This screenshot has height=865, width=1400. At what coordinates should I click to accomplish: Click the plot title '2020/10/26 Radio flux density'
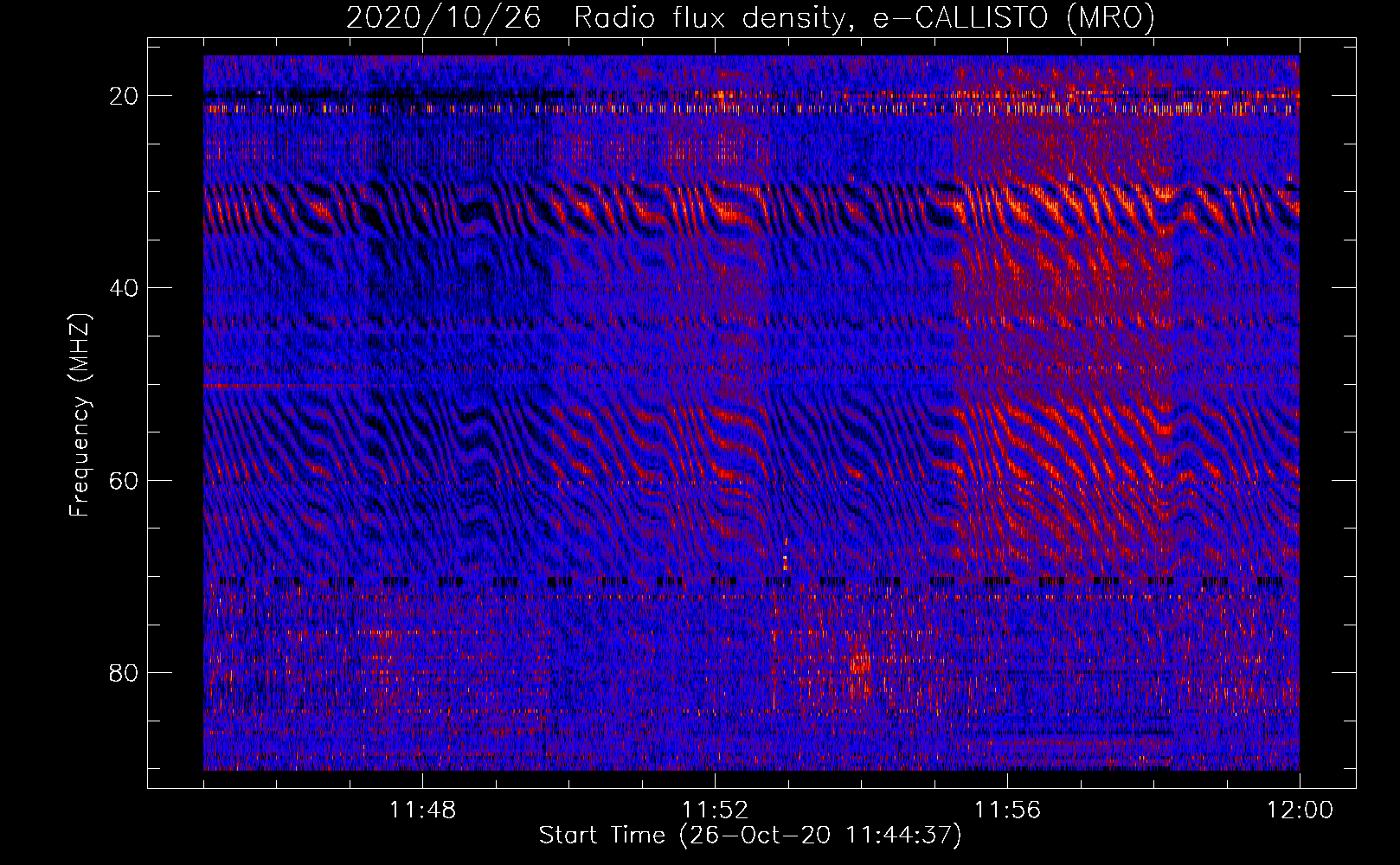(x=750, y=18)
